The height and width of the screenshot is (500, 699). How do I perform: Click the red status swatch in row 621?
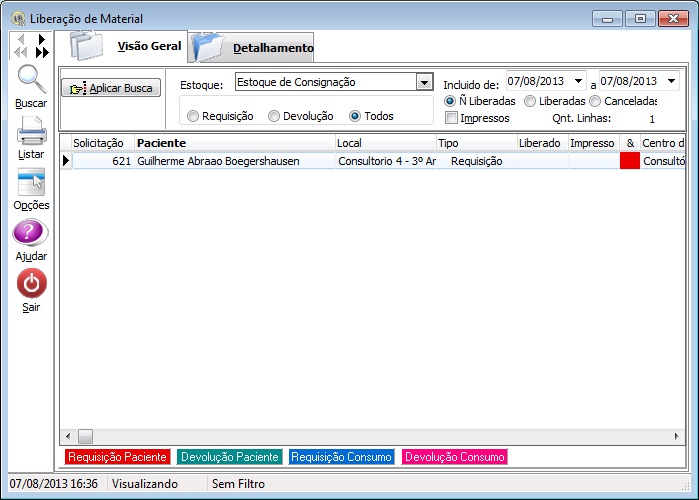630,160
